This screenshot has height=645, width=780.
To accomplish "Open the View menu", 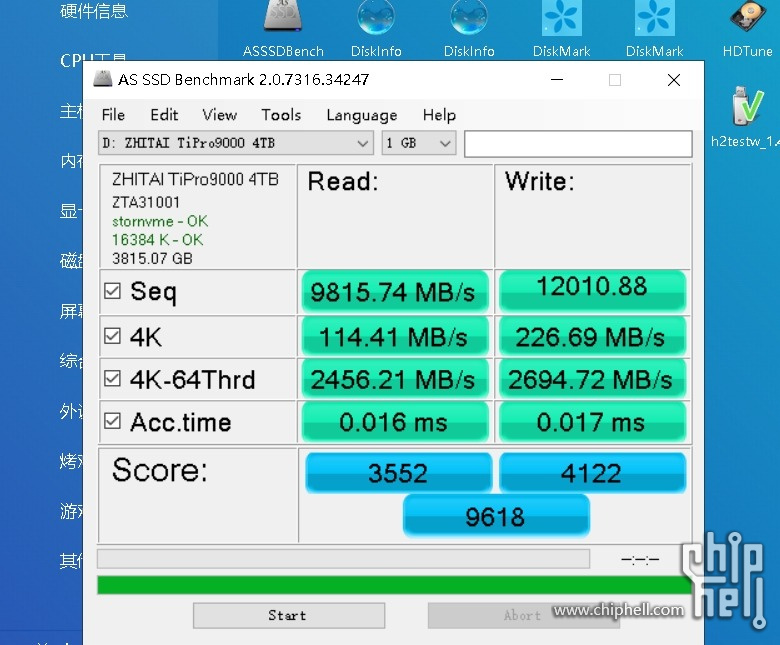I will (219, 115).
